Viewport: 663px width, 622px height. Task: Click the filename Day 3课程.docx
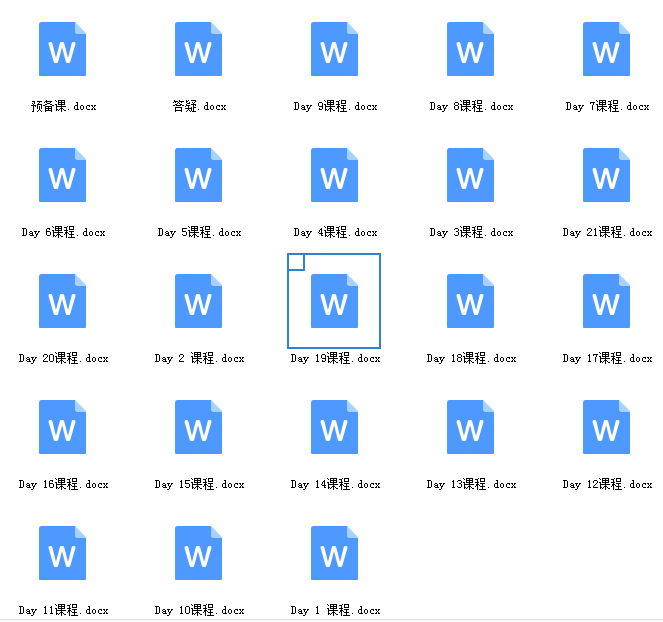click(471, 232)
